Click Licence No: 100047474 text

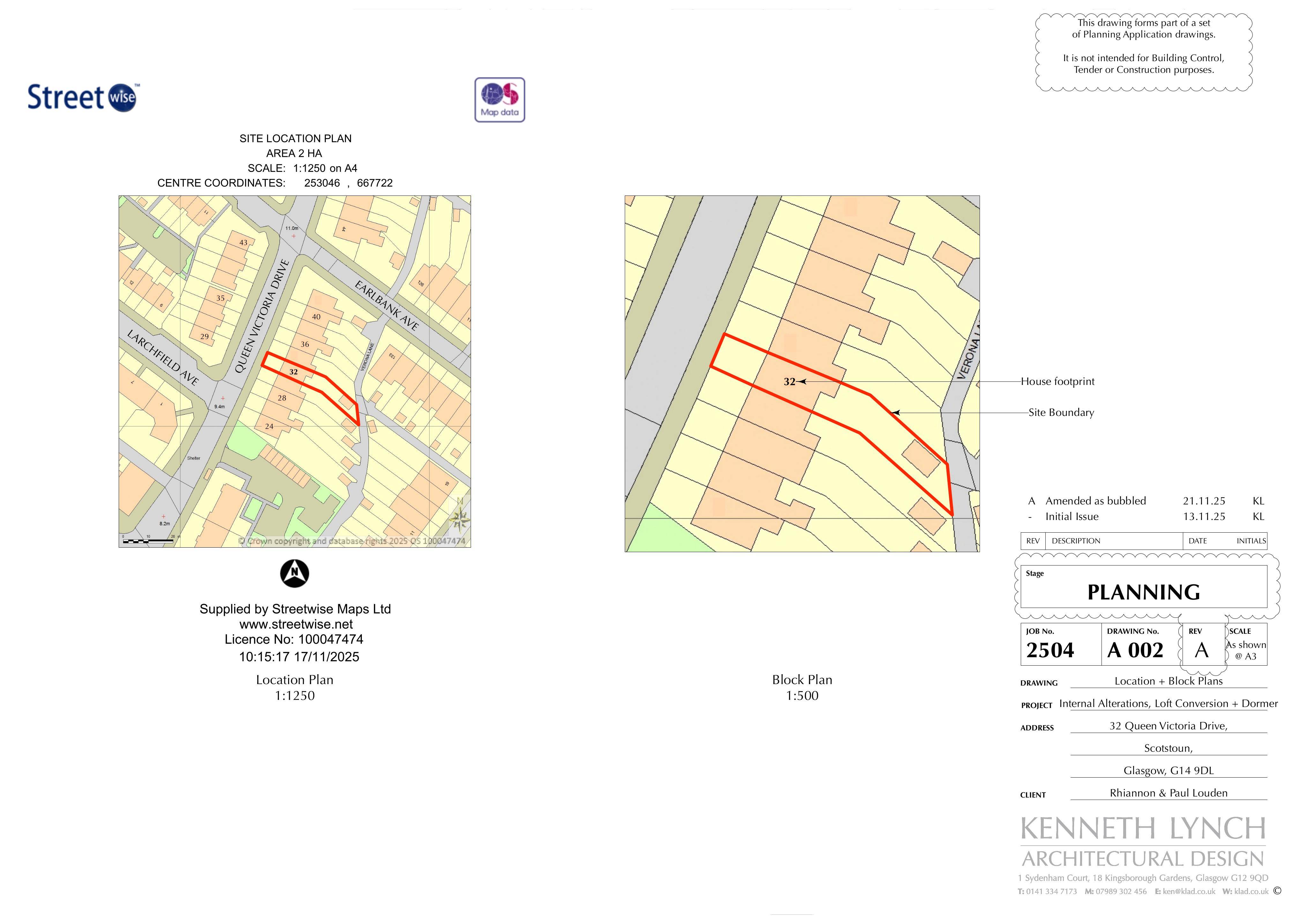[x=294, y=639]
